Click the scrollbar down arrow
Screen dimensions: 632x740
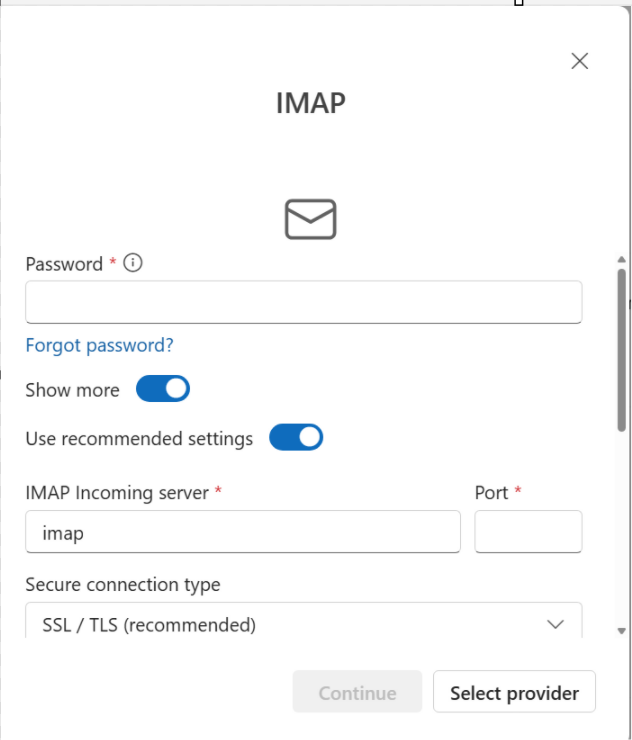pos(622,631)
